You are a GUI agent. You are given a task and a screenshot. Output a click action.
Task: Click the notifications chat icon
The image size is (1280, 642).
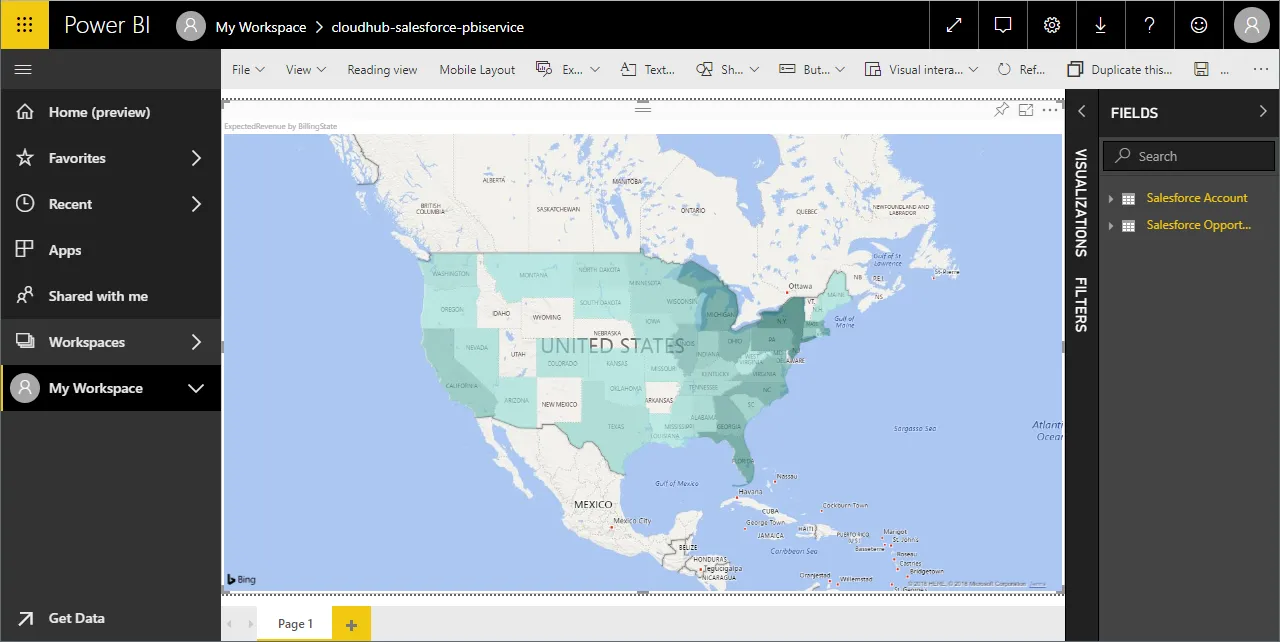[1003, 25]
